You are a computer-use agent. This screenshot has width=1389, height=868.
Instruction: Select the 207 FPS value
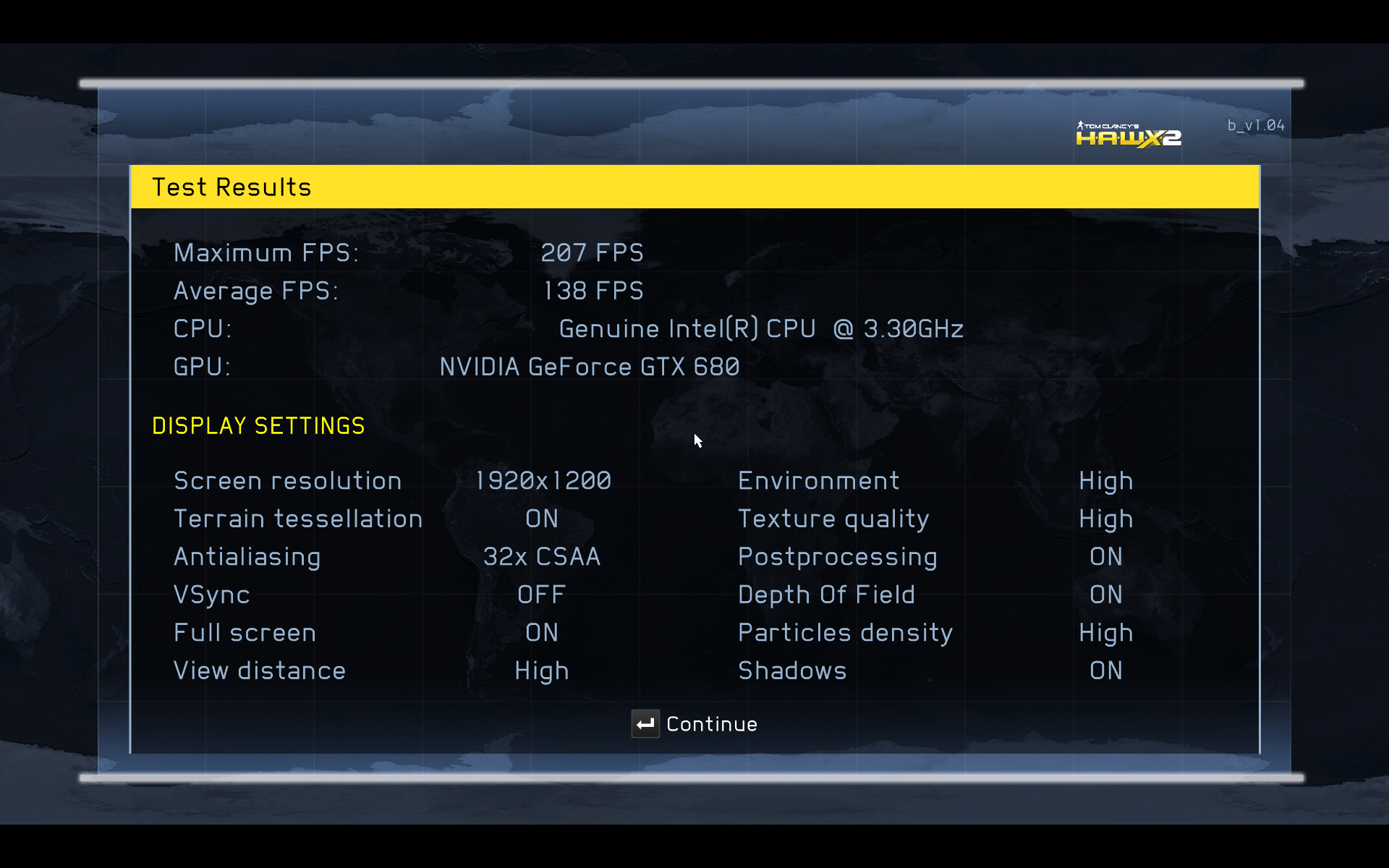(x=592, y=252)
